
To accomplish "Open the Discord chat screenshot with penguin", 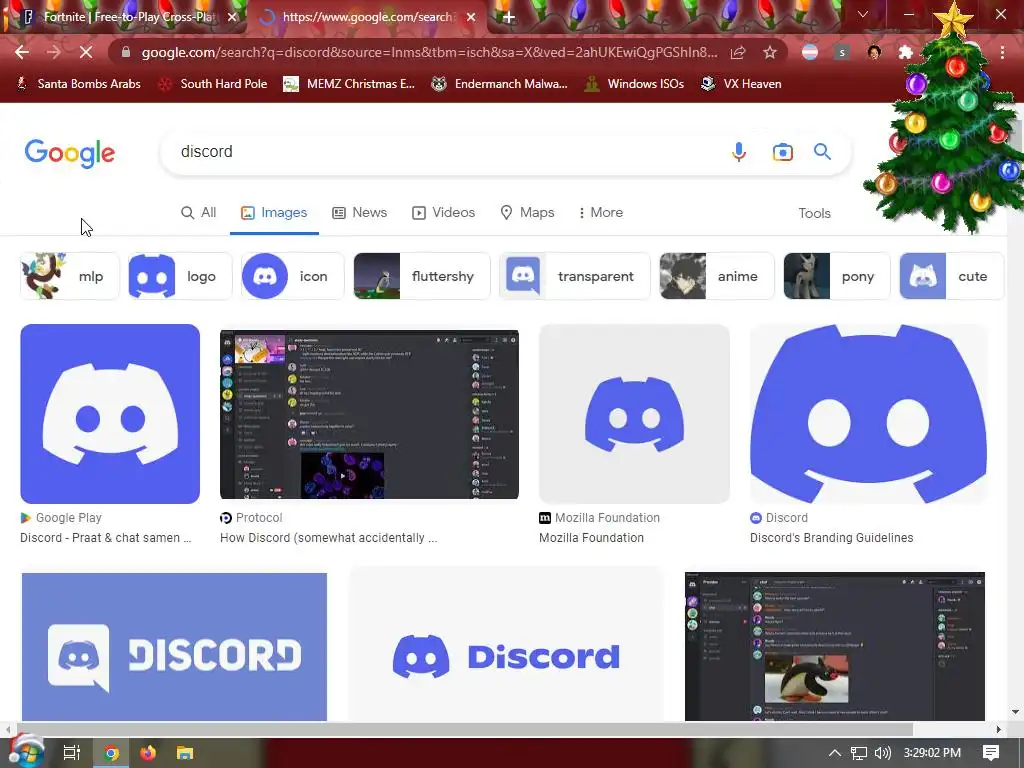I will click(x=835, y=647).
